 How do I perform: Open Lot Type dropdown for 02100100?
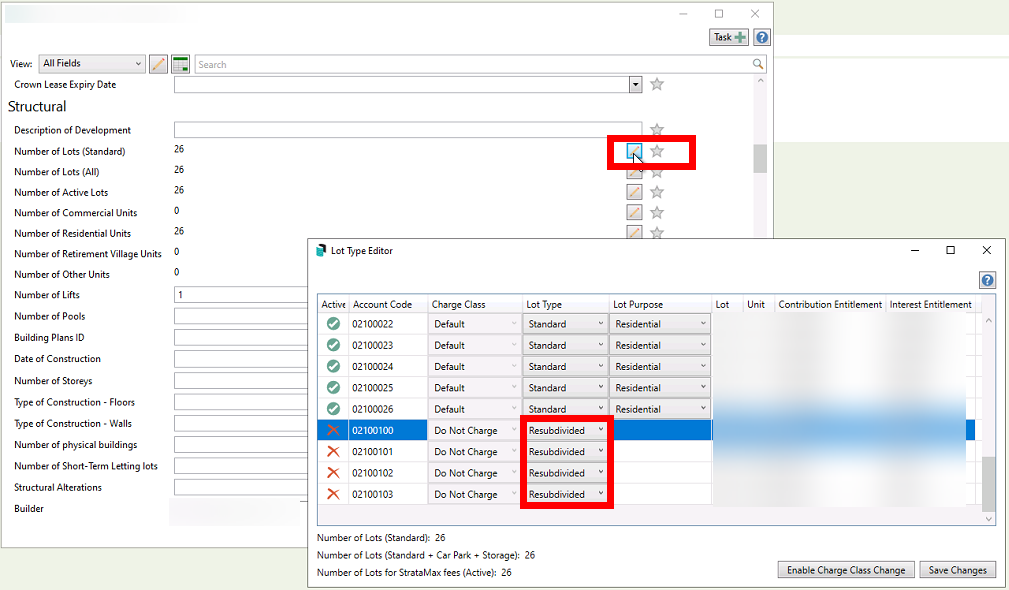[x=566, y=430]
